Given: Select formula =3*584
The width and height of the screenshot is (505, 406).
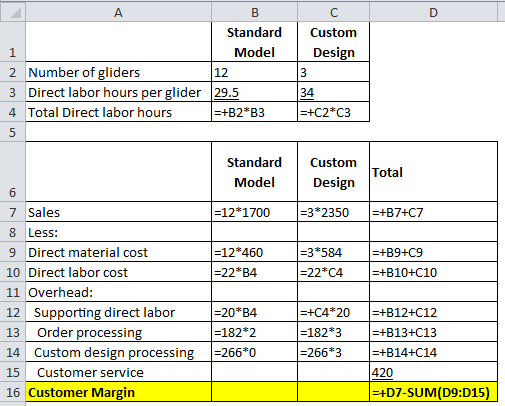Looking at the screenshot, I should pyautogui.click(x=333, y=252).
